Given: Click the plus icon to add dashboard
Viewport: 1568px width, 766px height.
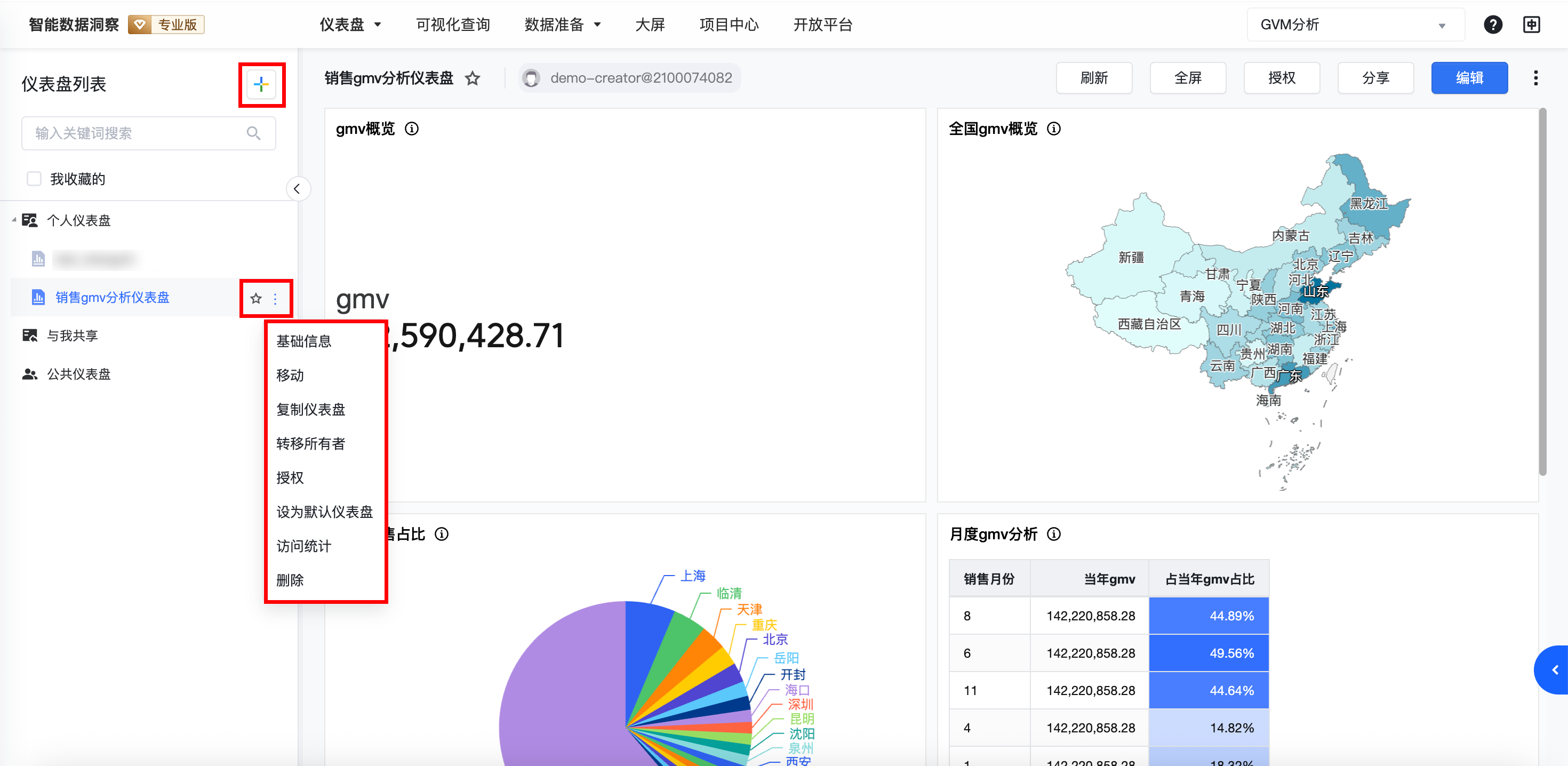Looking at the screenshot, I should point(261,84).
